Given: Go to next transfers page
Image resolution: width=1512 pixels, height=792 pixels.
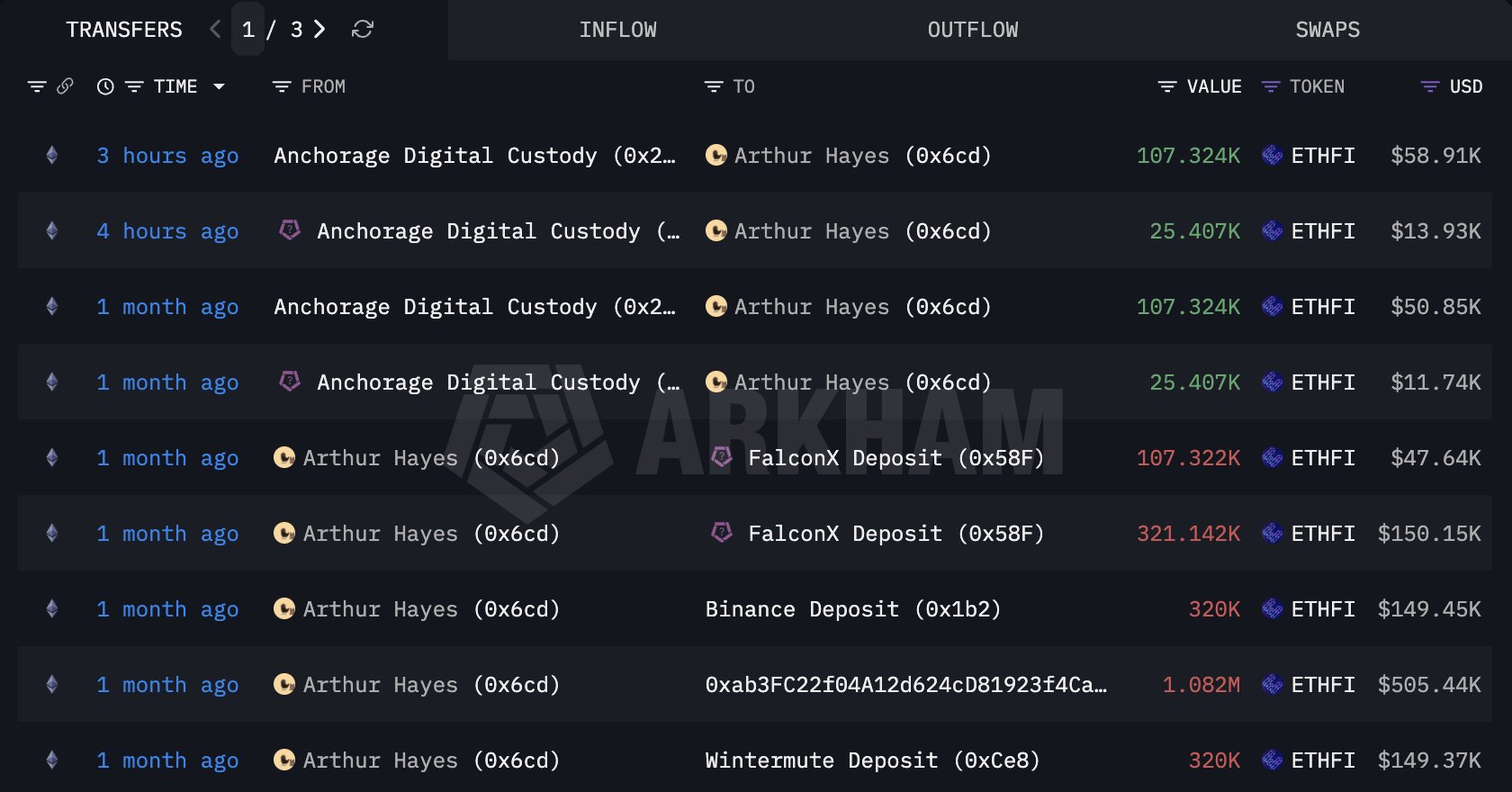Looking at the screenshot, I should point(319,30).
